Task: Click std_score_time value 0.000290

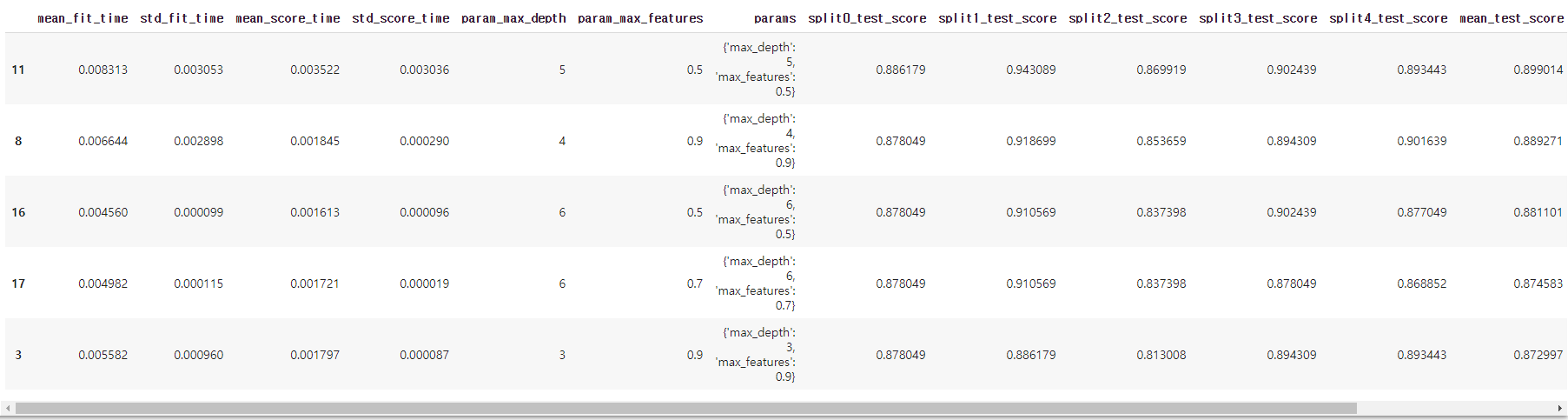Action: (x=424, y=141)
